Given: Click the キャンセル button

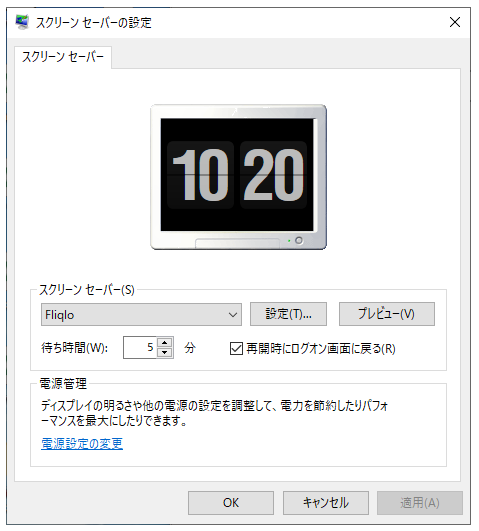Looking at the screenshot, I should pyautogui.click(x=326, y=503).
